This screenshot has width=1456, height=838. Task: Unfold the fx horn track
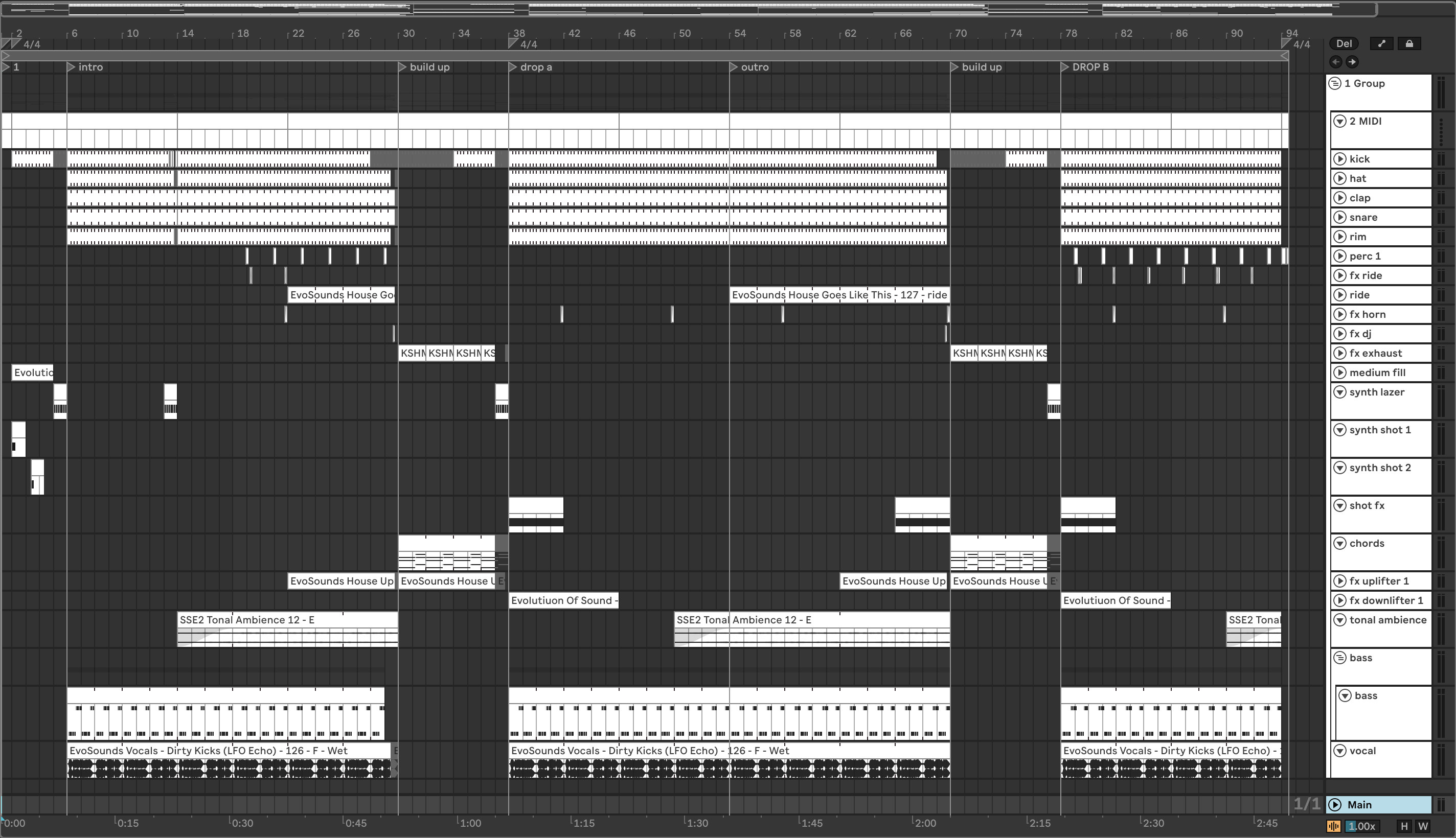click(1340, 314)
